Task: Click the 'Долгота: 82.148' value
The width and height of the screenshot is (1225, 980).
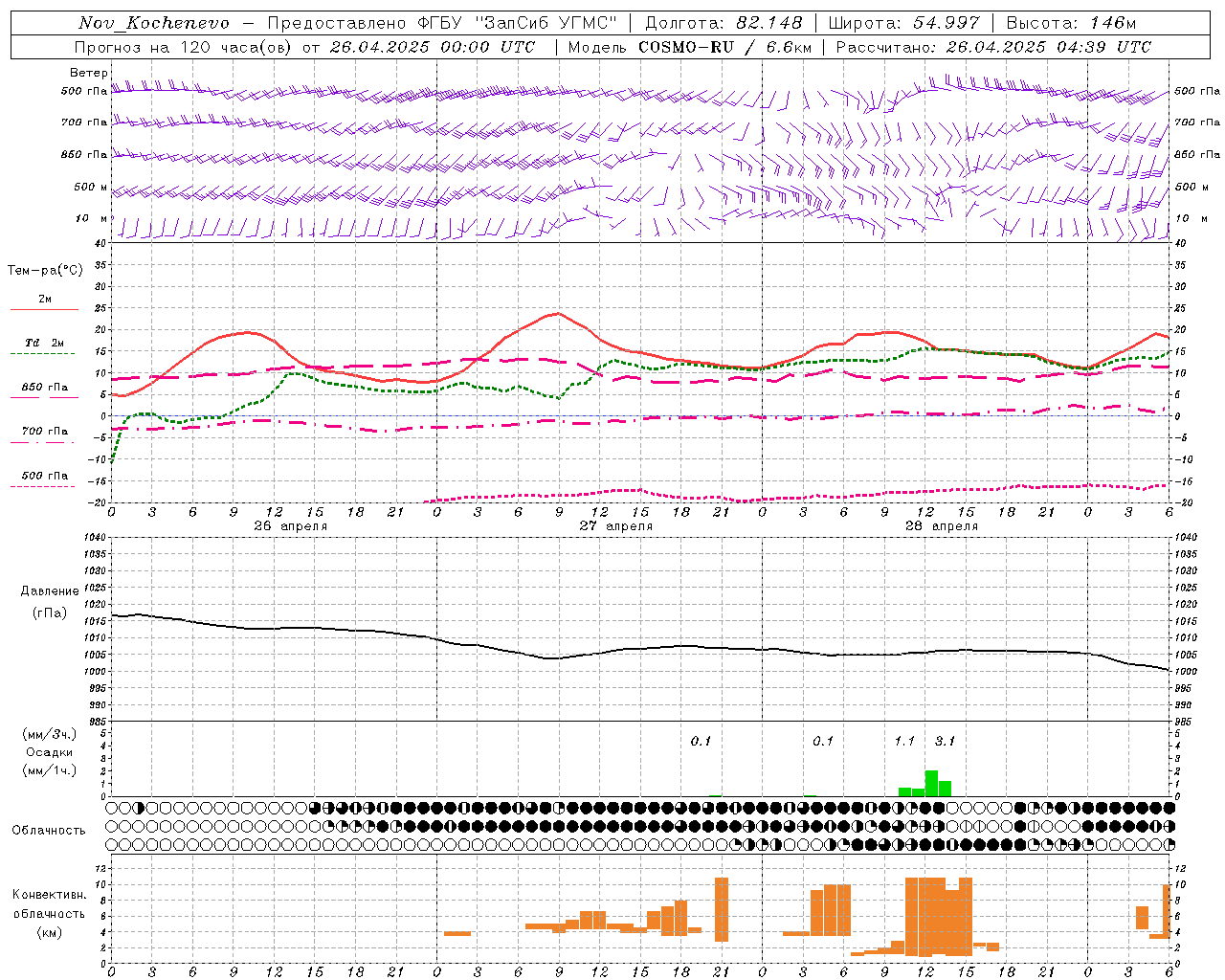Action: pyautogui.click(x=724, y=23)
